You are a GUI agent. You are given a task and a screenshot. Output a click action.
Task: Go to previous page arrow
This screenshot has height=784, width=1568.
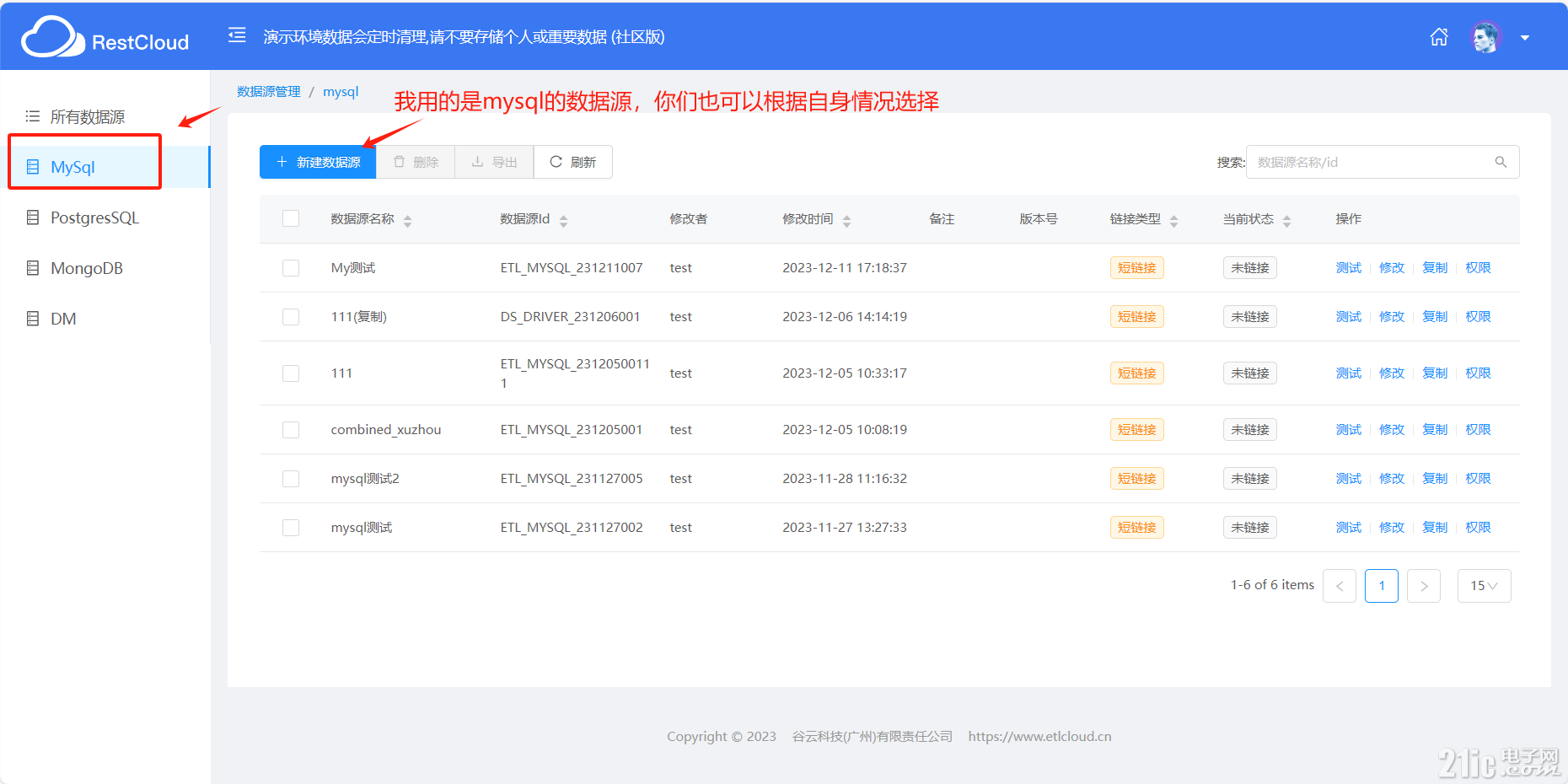(x=1340, y=586)
